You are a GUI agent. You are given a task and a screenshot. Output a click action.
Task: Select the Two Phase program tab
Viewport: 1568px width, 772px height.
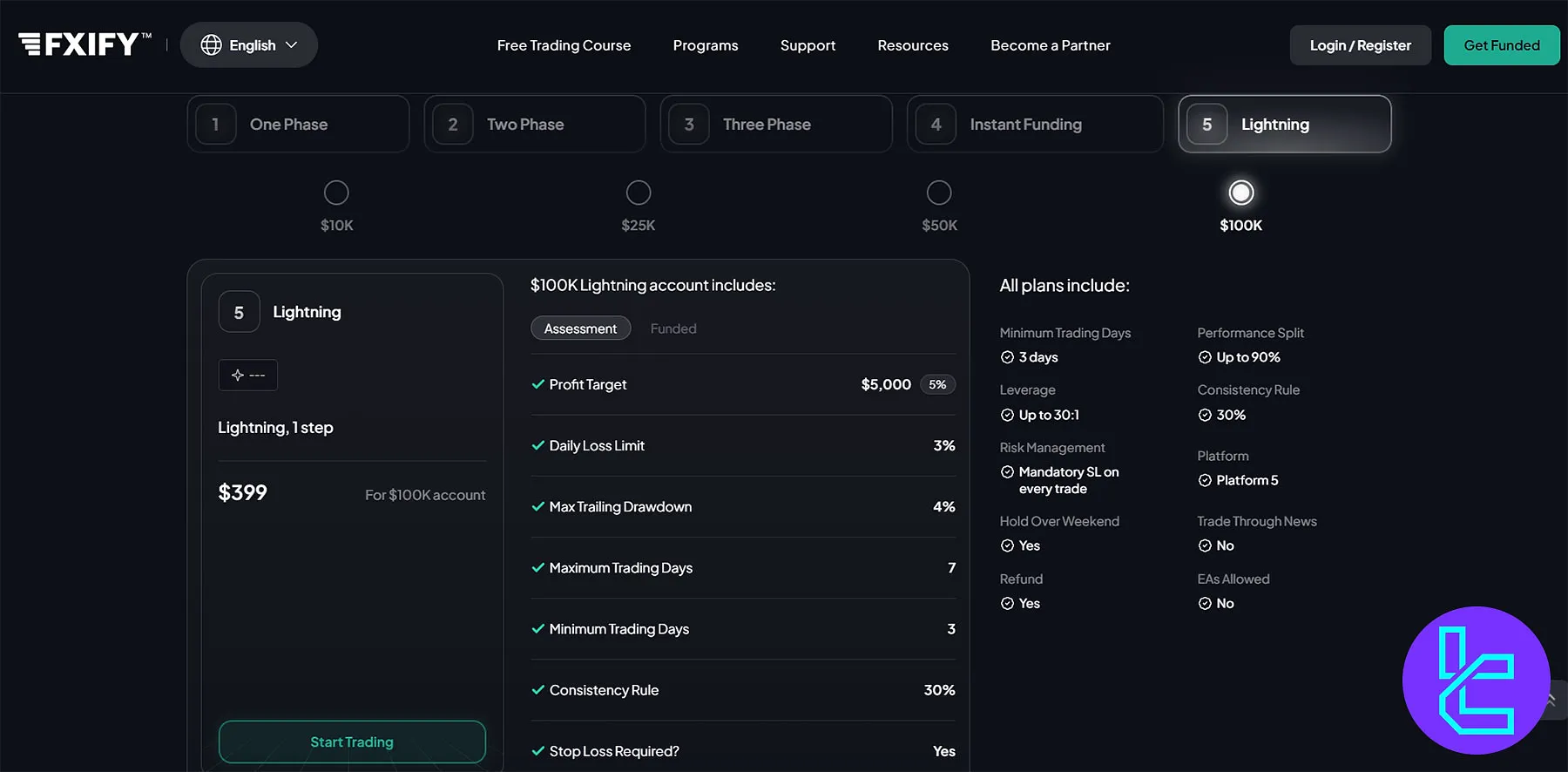click(534, 125)
